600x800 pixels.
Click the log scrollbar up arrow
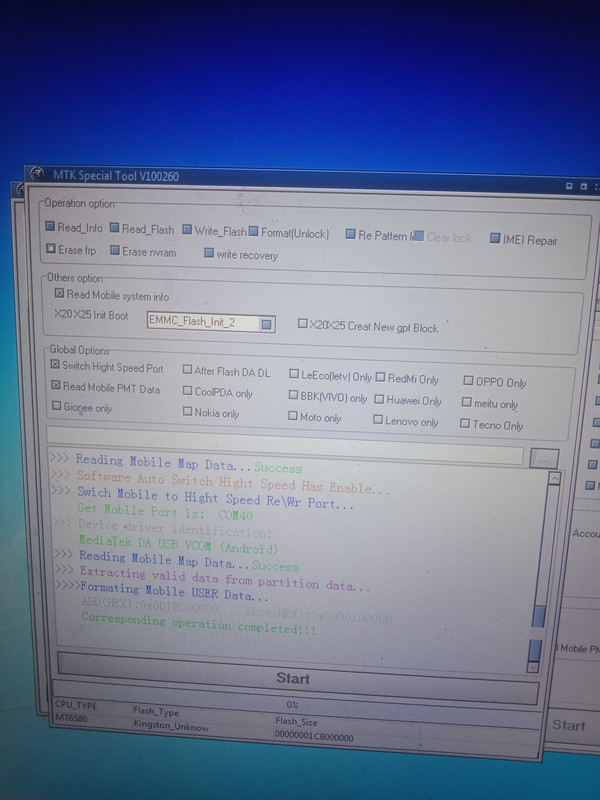(x=554, y=478)
